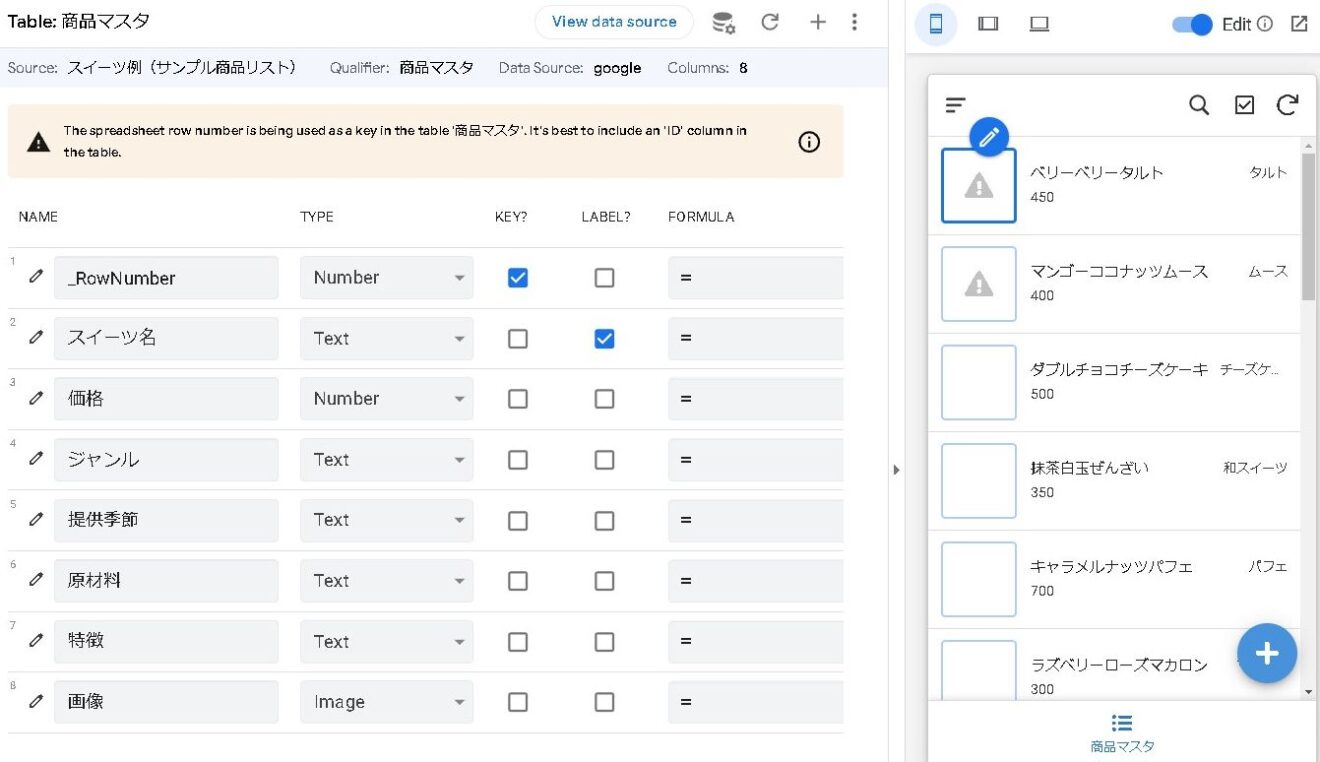Viewport: 1320px width, 762px height.
Task: Select the 商品マスタ view at preview bottom
Action: pos(1121,731)
